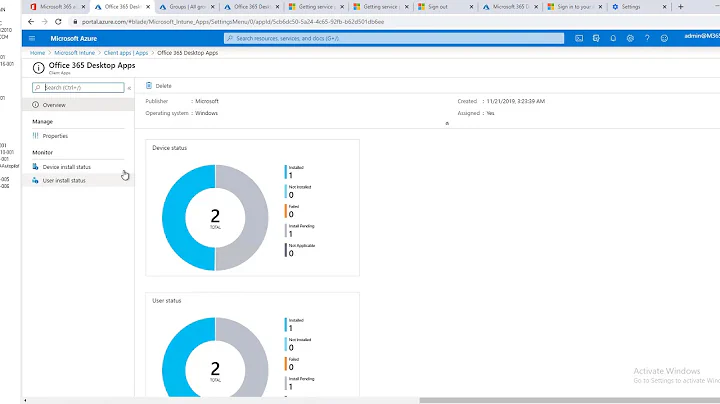Click the User install status icon

(35, 180)
